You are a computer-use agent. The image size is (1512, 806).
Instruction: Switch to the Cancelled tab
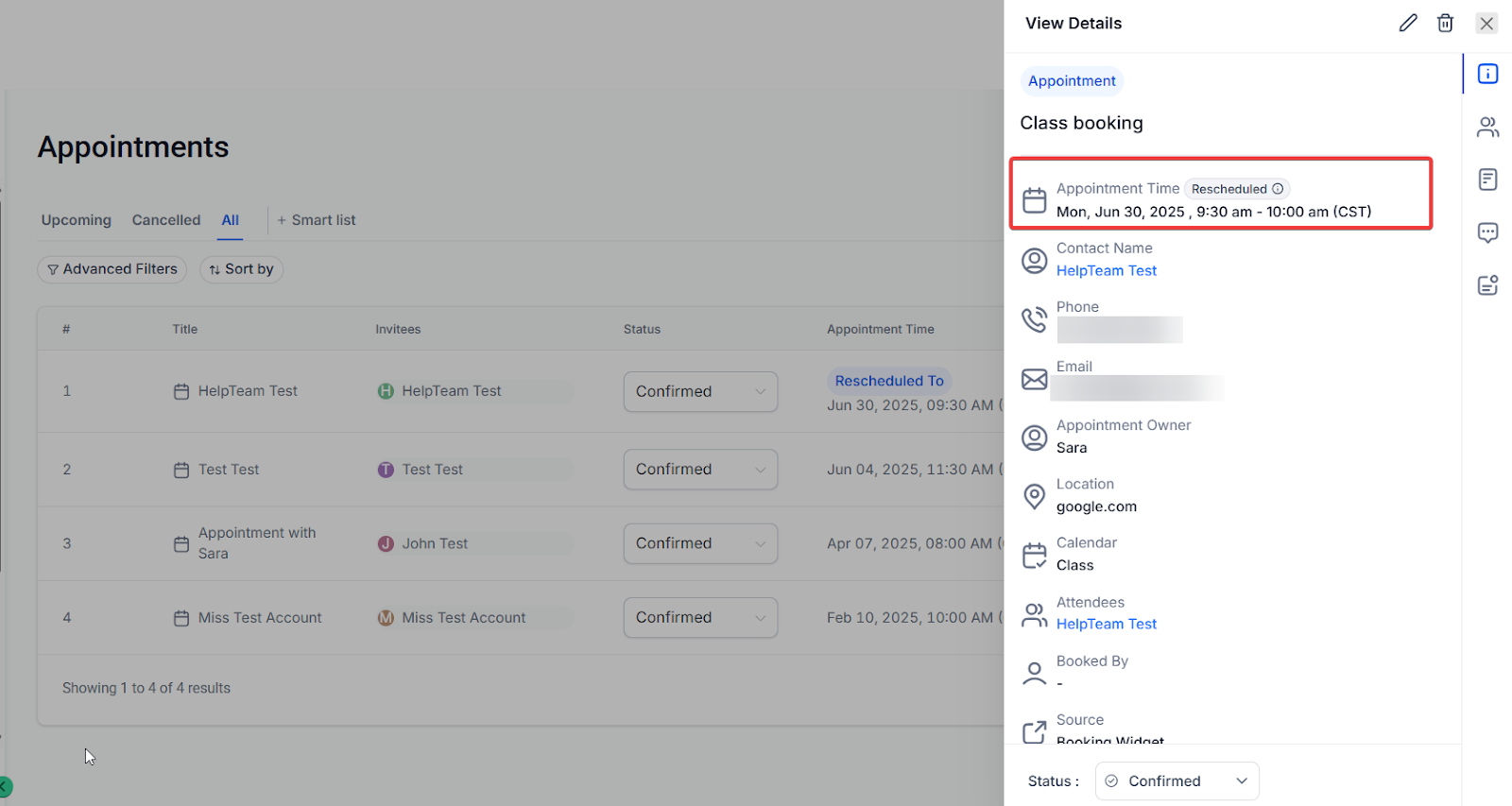(x=166, y=220)
